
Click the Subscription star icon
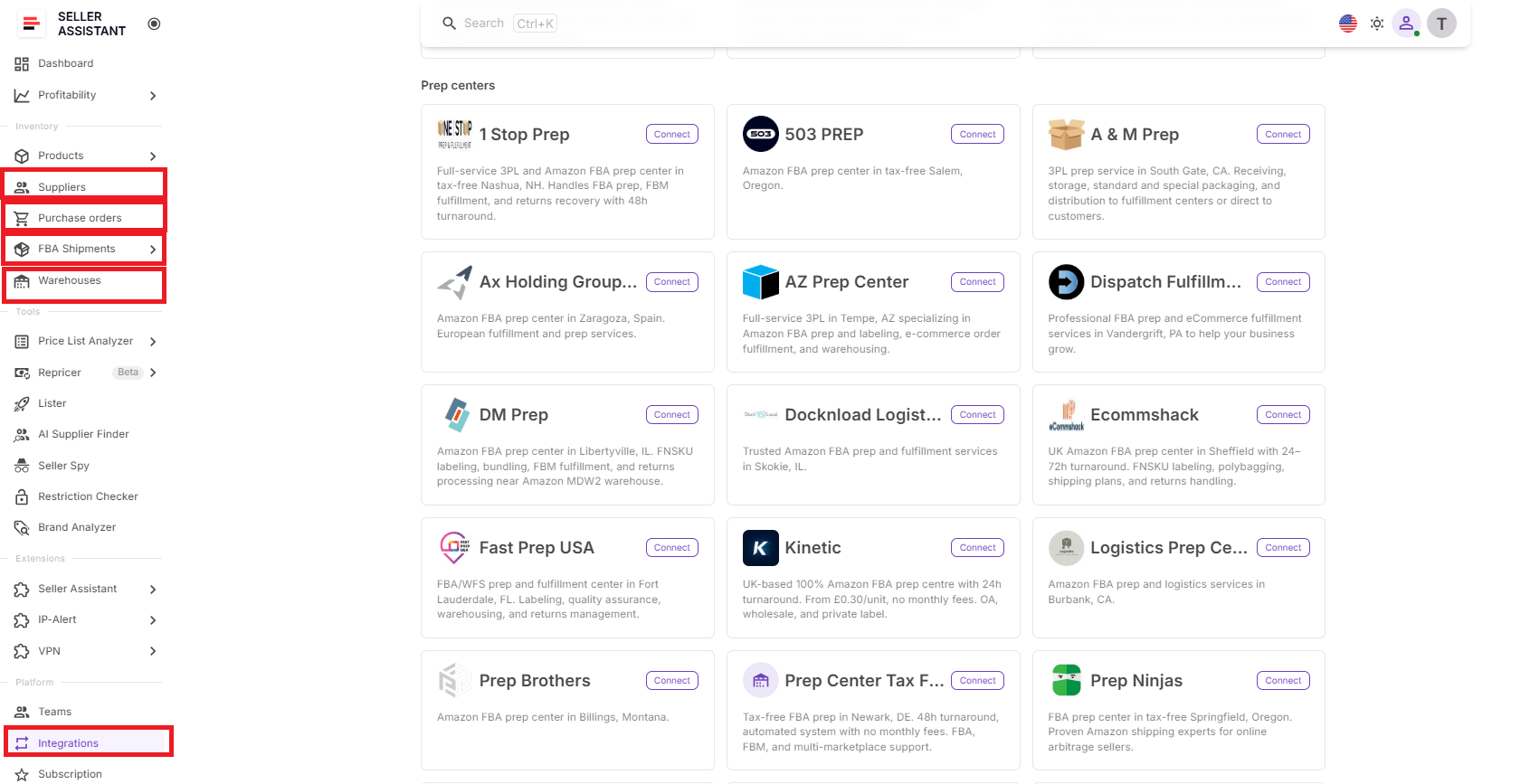[22, 775]
